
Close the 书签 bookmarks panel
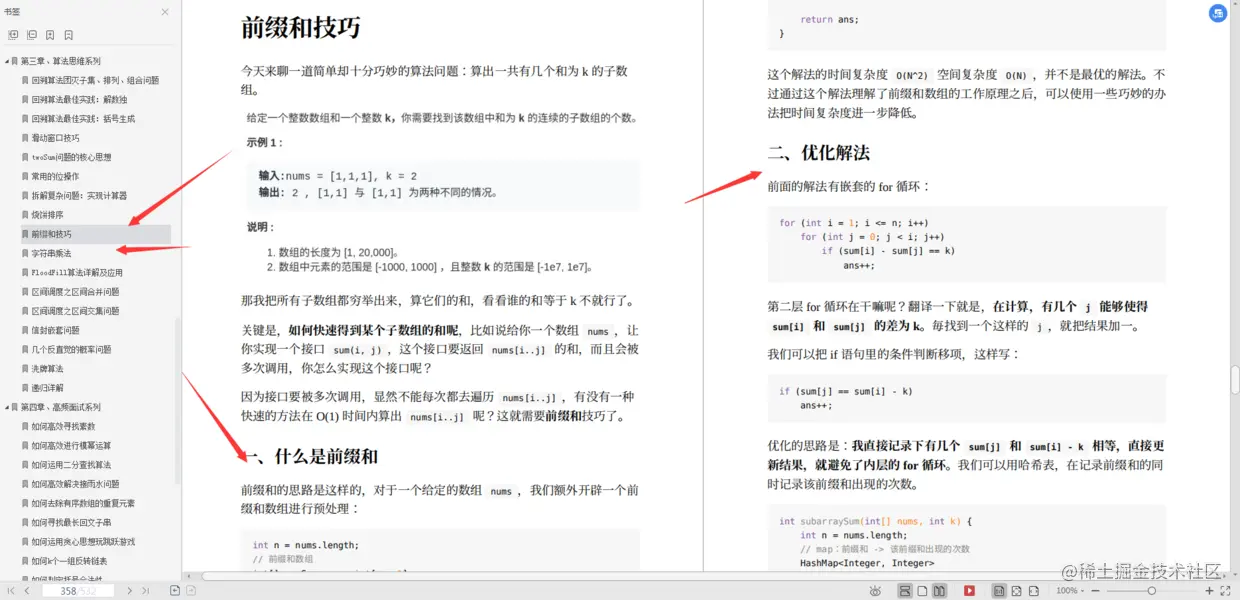(x=165, y=12)
